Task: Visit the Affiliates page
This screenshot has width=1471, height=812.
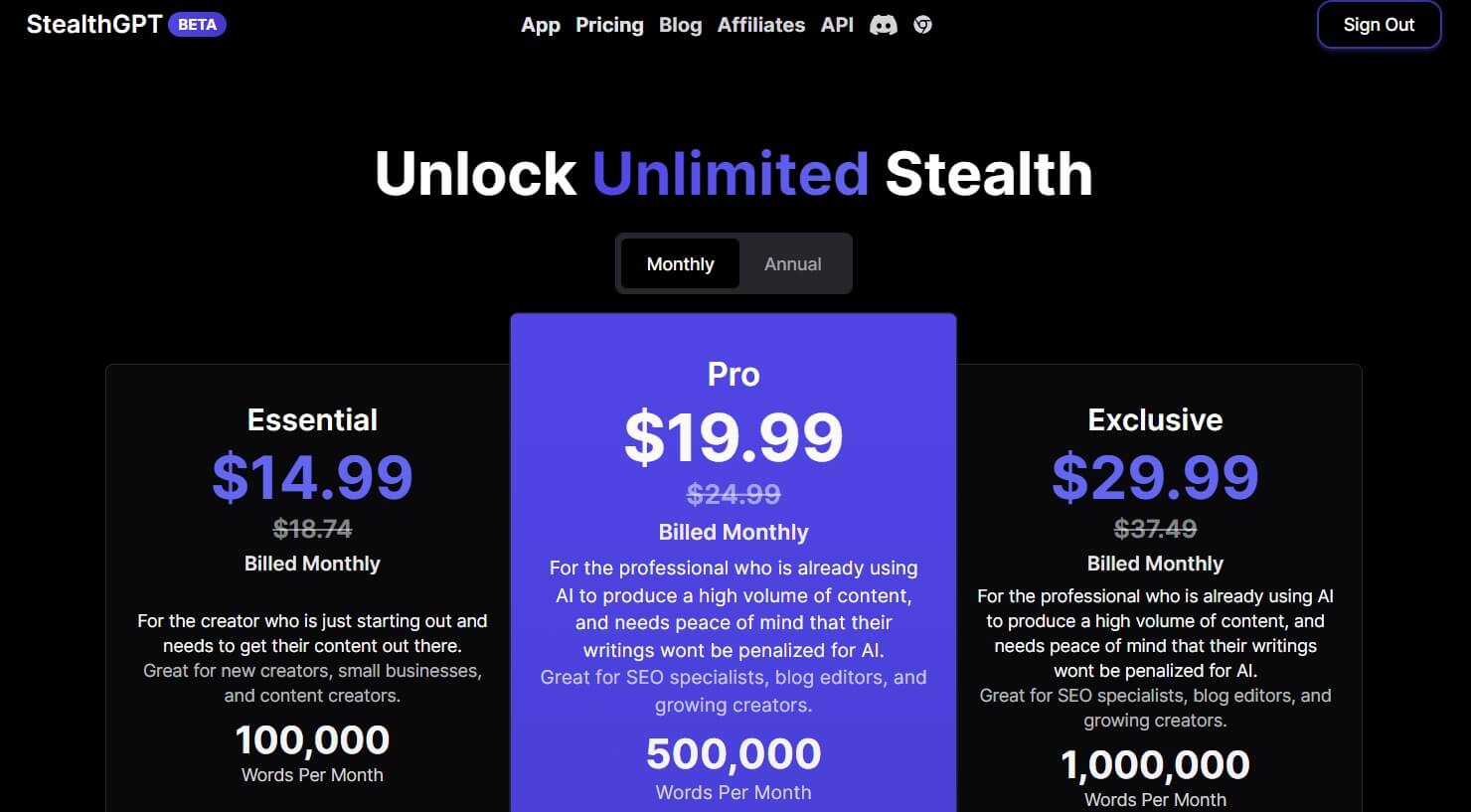Action: [761, 25]
